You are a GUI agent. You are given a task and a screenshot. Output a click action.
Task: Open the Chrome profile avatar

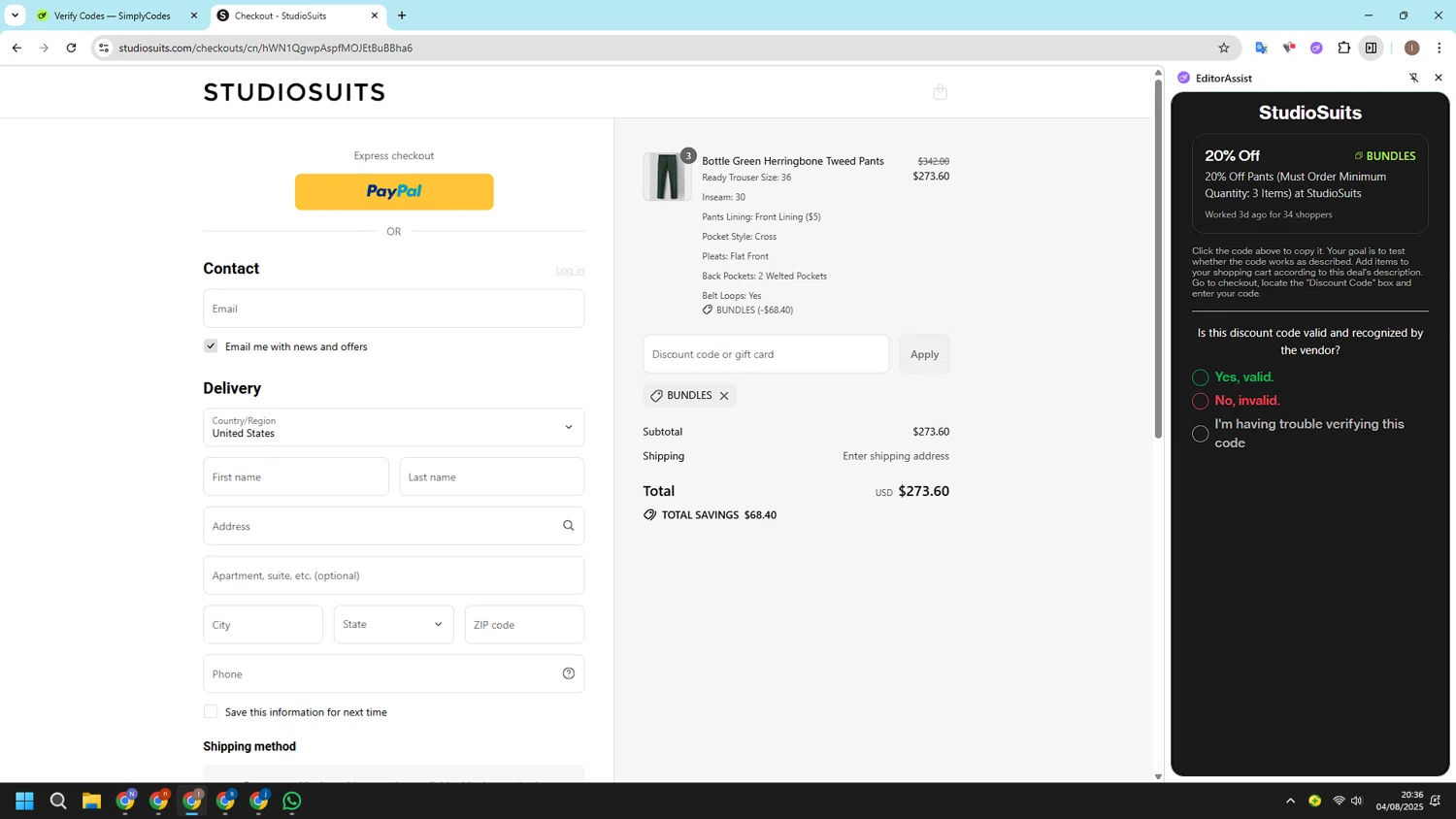coord(1411,48)
